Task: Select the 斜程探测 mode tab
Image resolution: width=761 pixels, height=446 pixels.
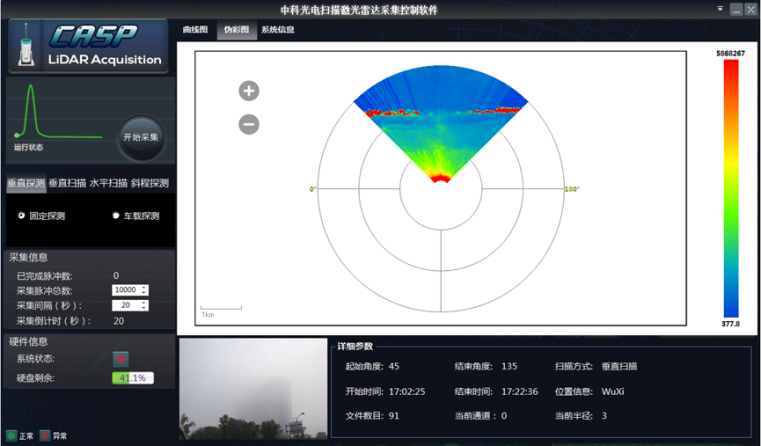Action: (x=150, y=183)
